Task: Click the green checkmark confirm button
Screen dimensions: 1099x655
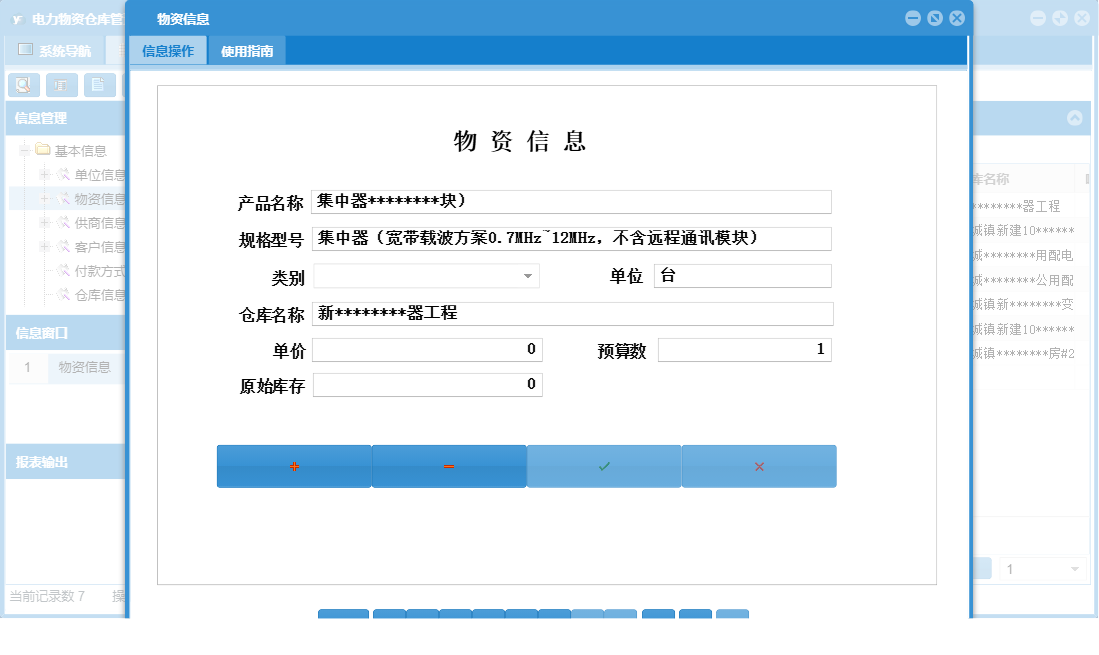Action: [603, 466]
